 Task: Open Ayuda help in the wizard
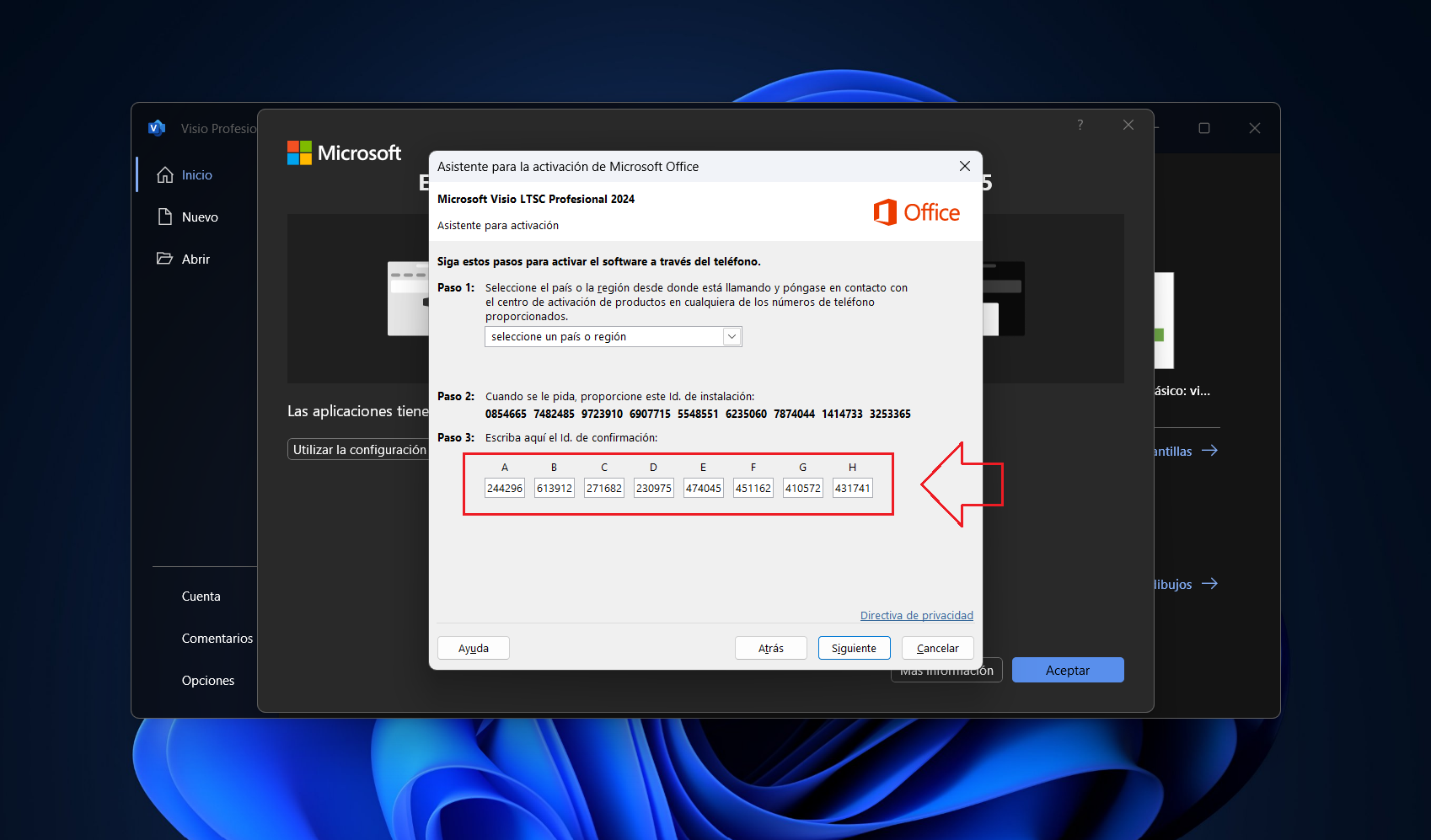[x=474, y=648]
